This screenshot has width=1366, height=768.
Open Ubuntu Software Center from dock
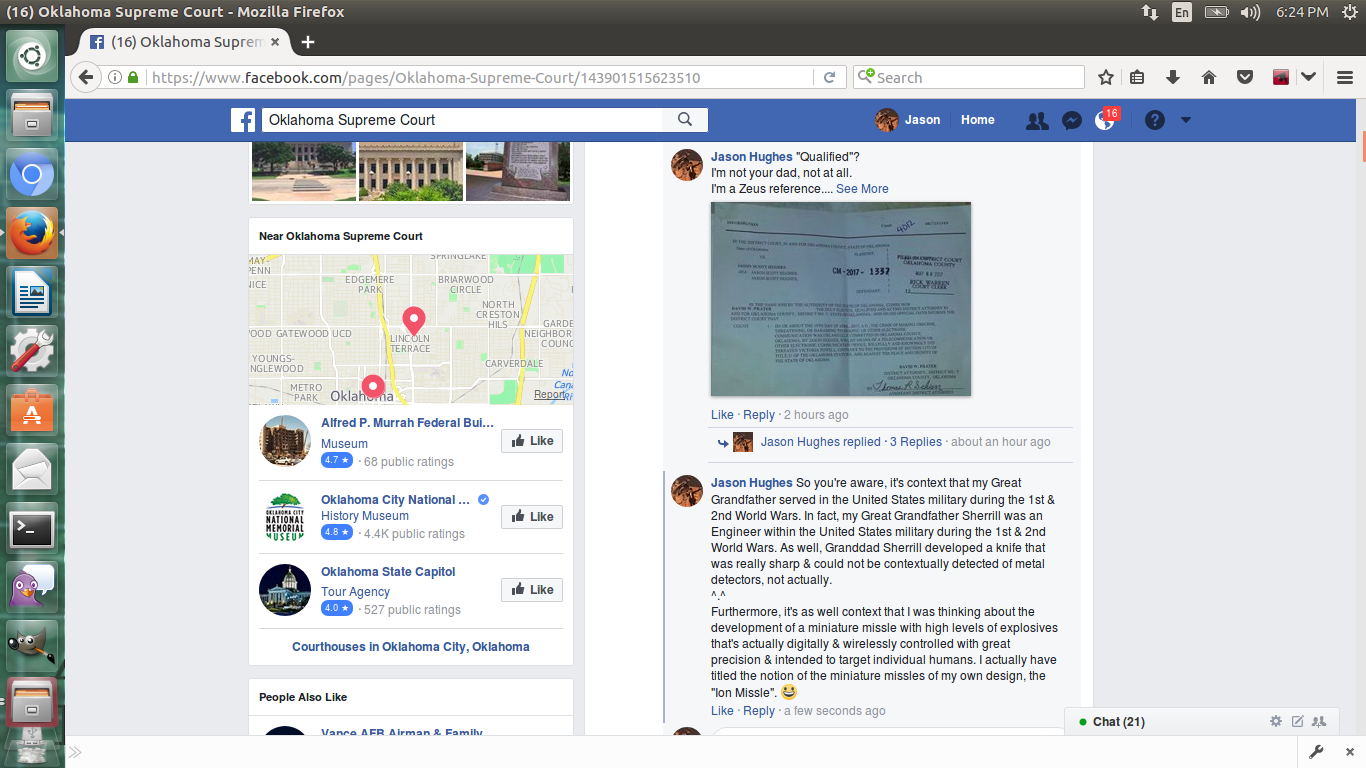pos(32,411)
